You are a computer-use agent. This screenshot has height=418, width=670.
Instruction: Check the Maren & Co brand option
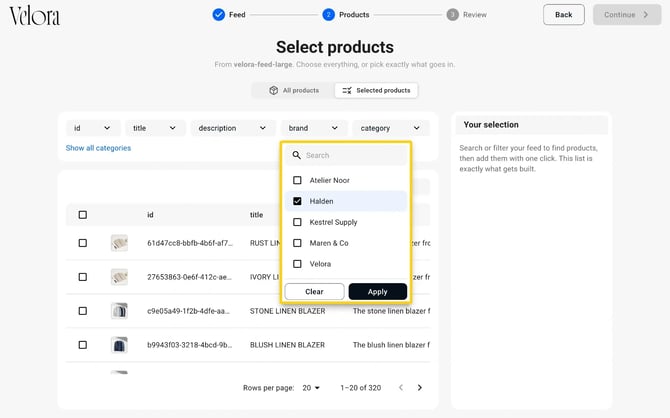click(297, 243)
